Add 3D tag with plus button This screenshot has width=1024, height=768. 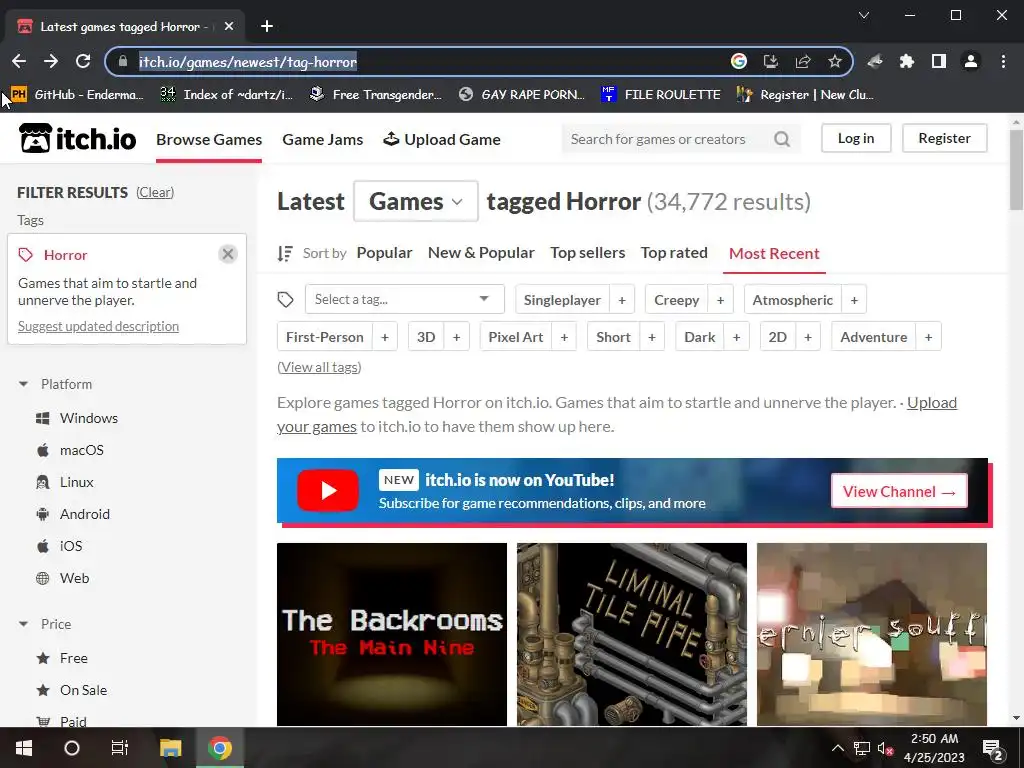click(x=456, y=337)
